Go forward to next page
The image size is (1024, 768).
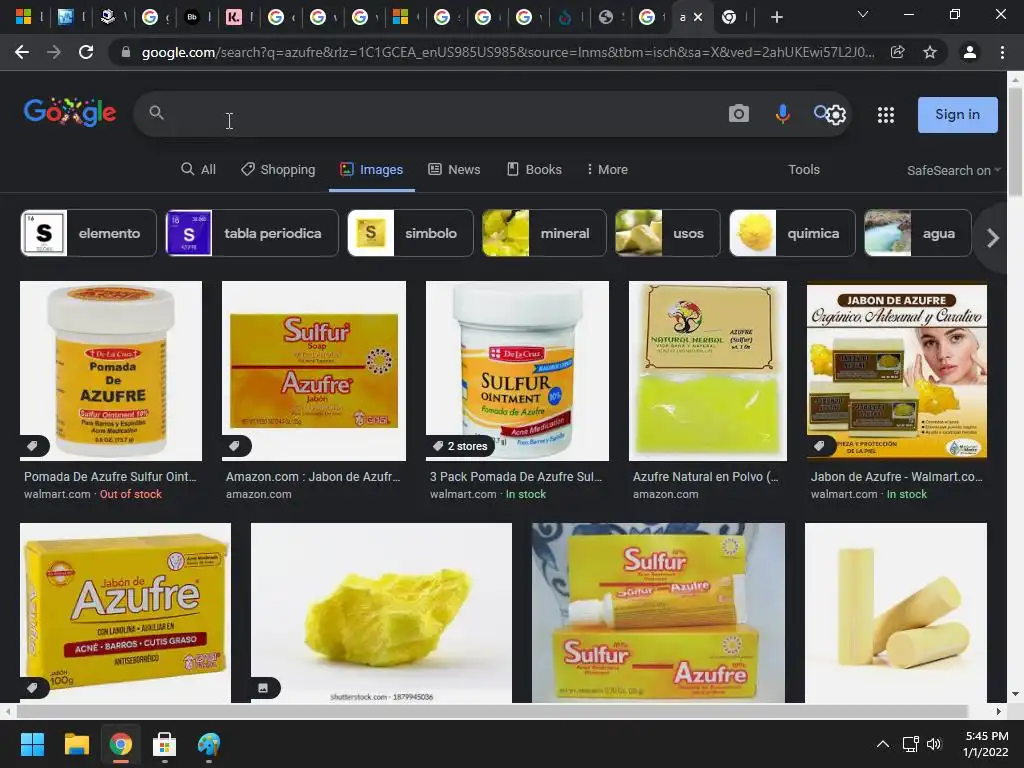point(54,52)
